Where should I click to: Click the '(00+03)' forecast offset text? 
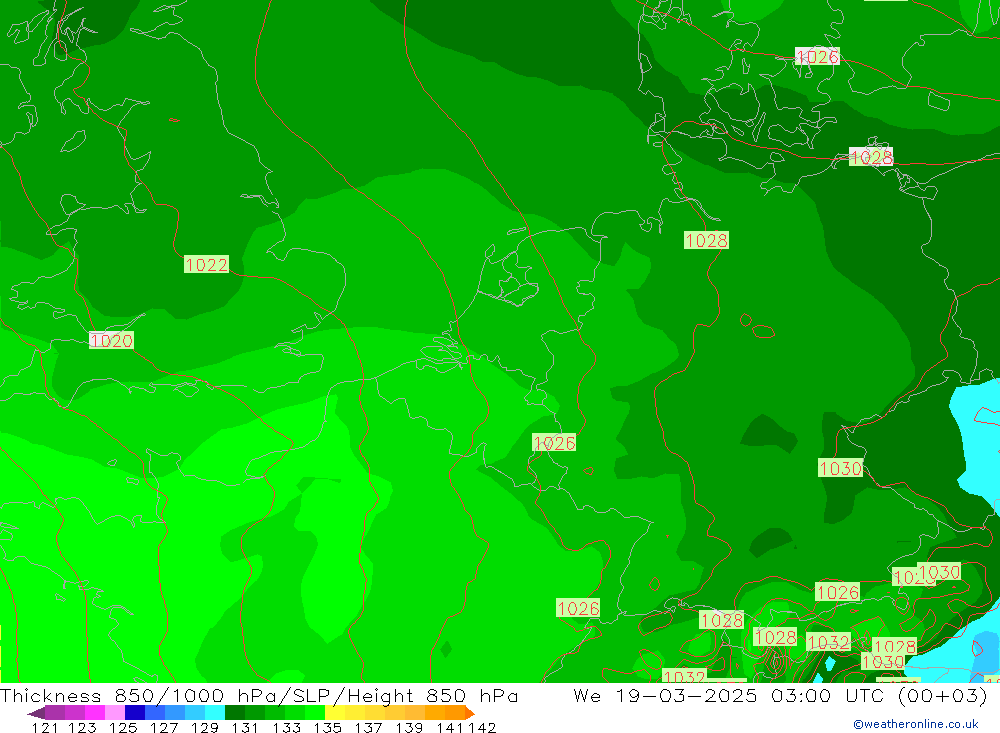(942, 695)
